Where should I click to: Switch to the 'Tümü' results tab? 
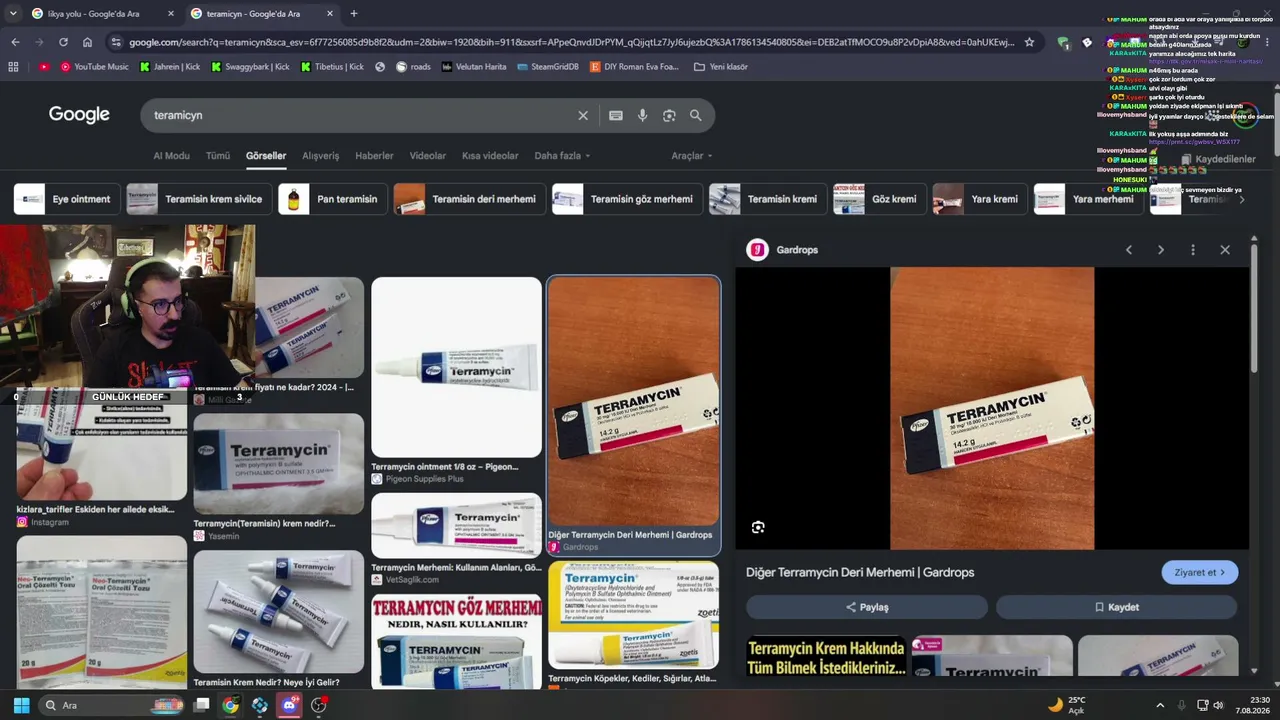point(218,156)
